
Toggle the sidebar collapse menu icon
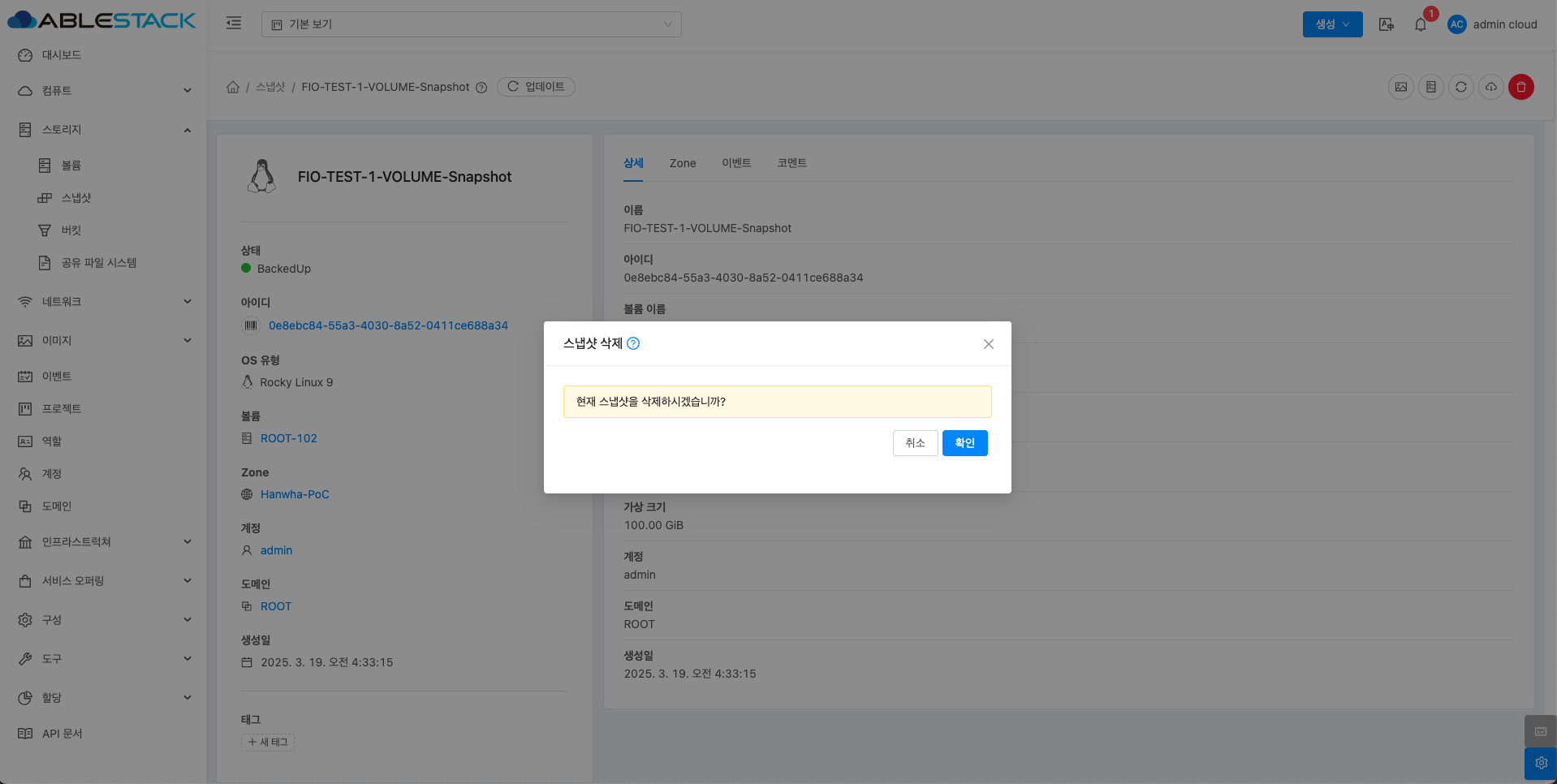(x=234, y=24)
